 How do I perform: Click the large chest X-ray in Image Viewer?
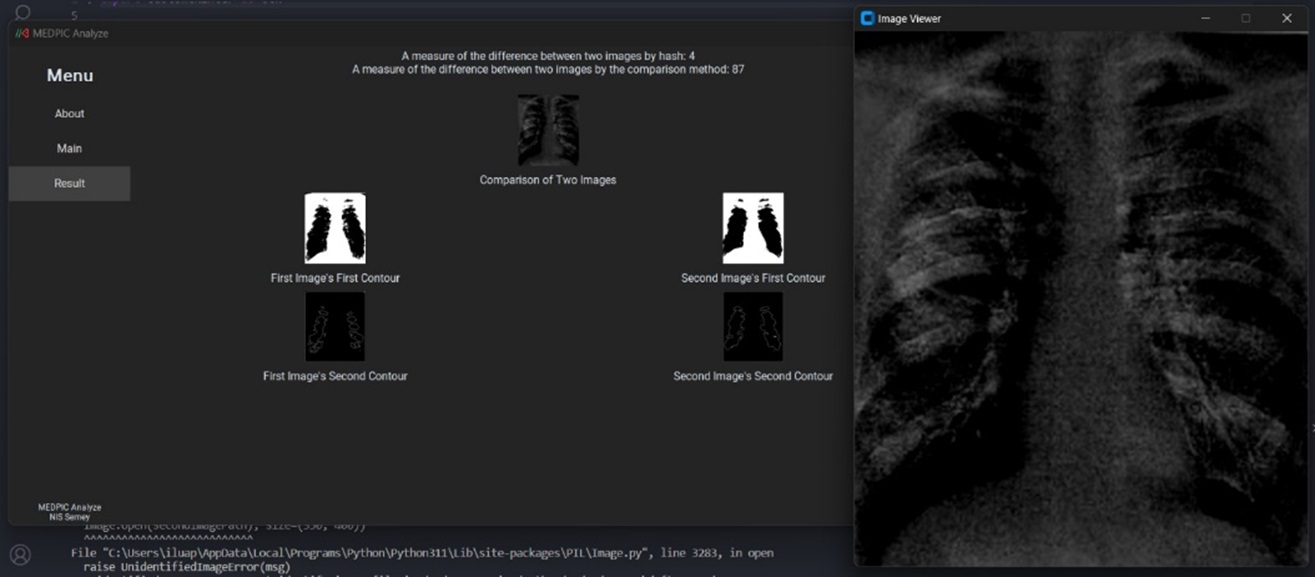tap(1082, 298)
